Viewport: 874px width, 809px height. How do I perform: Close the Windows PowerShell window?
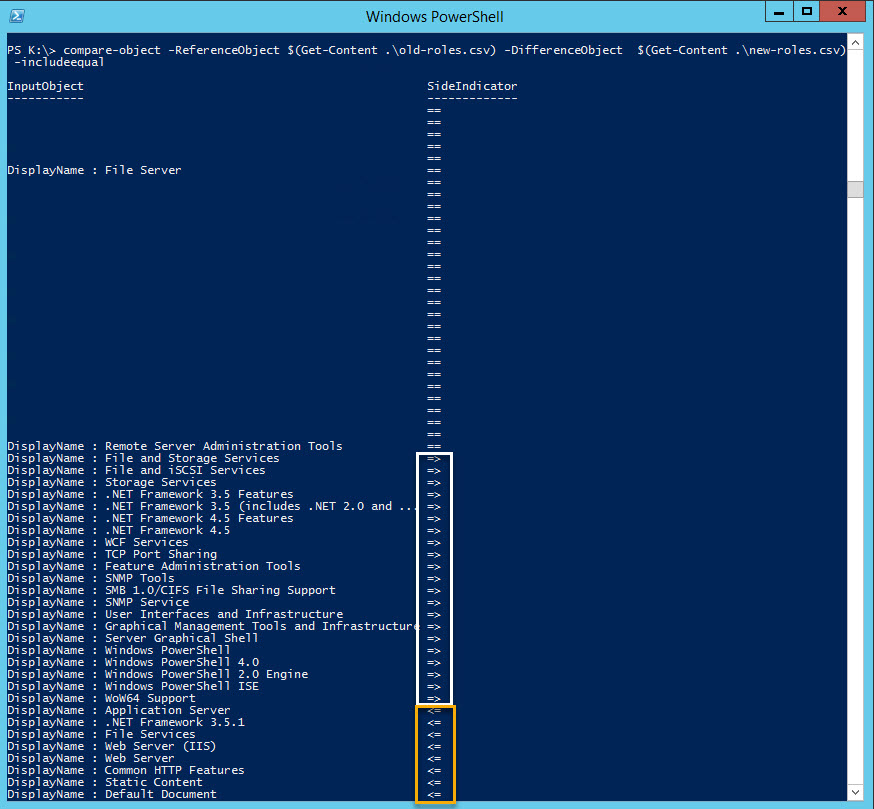842,11
